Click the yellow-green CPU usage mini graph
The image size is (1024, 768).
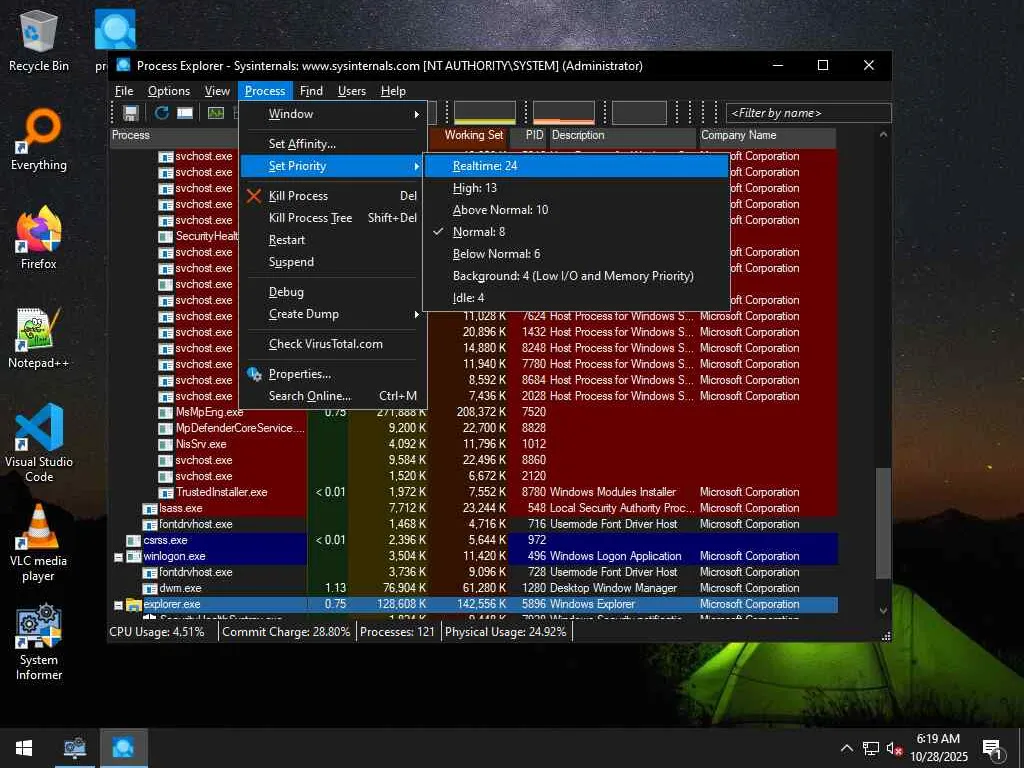coord(485,112)
